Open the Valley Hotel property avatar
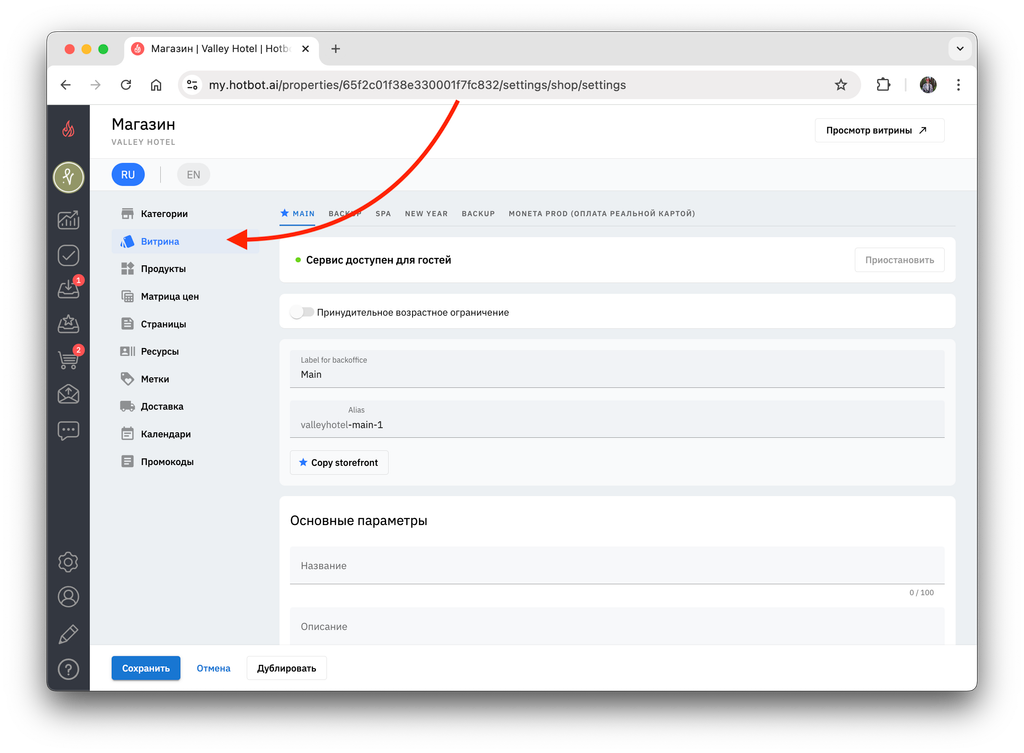This screenshot has width=1024, height=753. (69, 177)
